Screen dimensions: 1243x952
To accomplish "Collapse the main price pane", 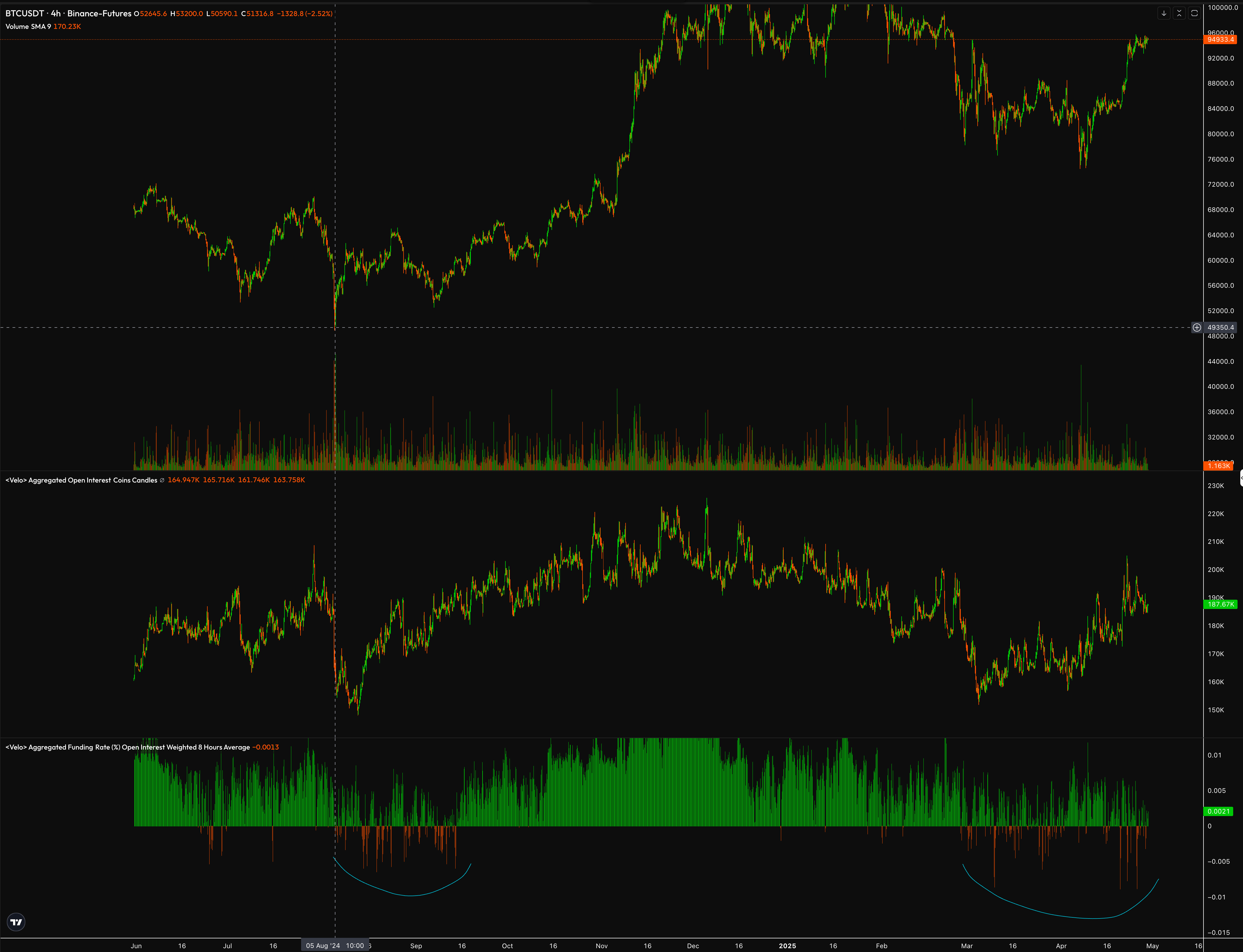I will pyautogui.click(x=1179, y=13).
